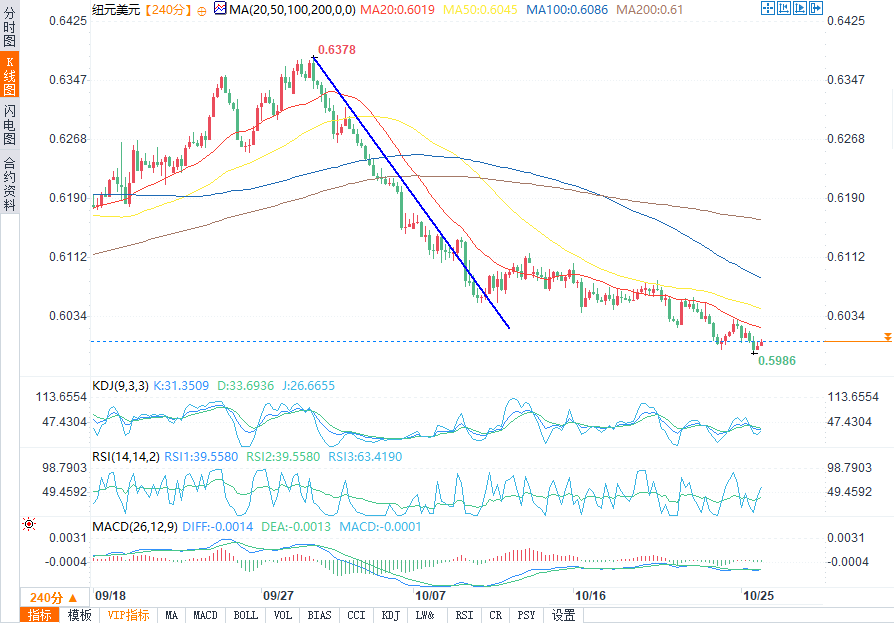This screenshot has height=623, width=894.
Task: Open the 设置 settings button
Action: pos(563,615)
